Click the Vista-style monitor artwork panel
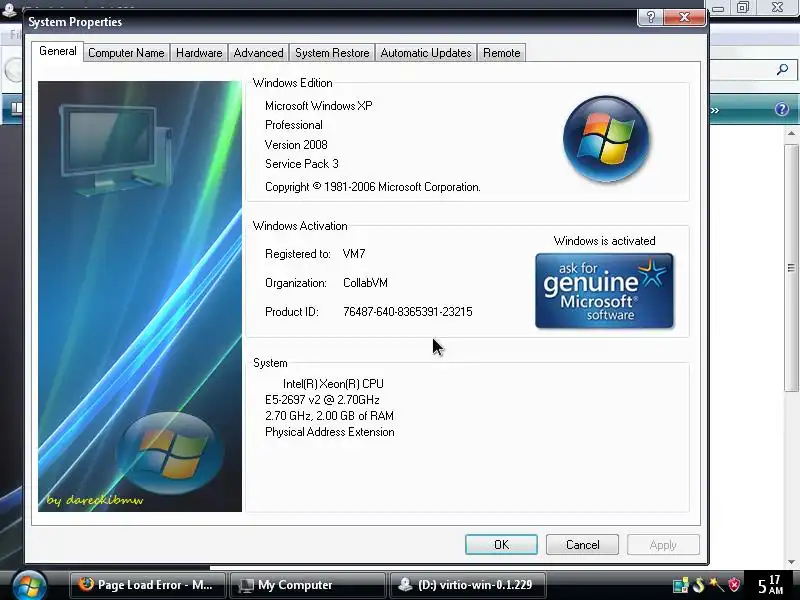This screenshot has height=600, width=800. tap(140, 296)
